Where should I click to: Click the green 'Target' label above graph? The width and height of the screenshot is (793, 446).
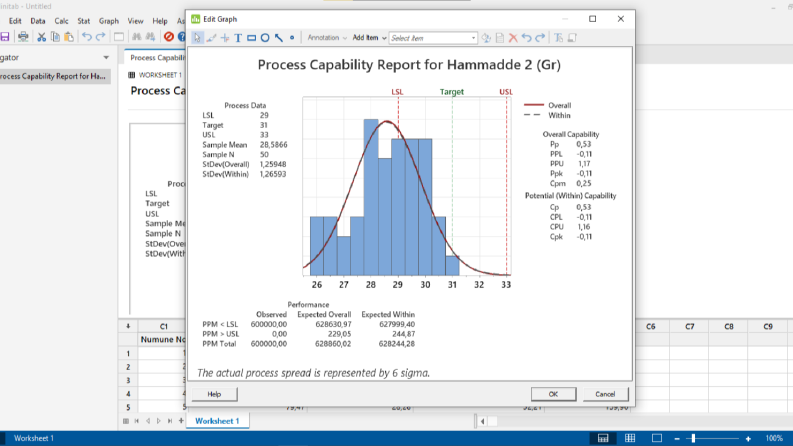(452, 92)
